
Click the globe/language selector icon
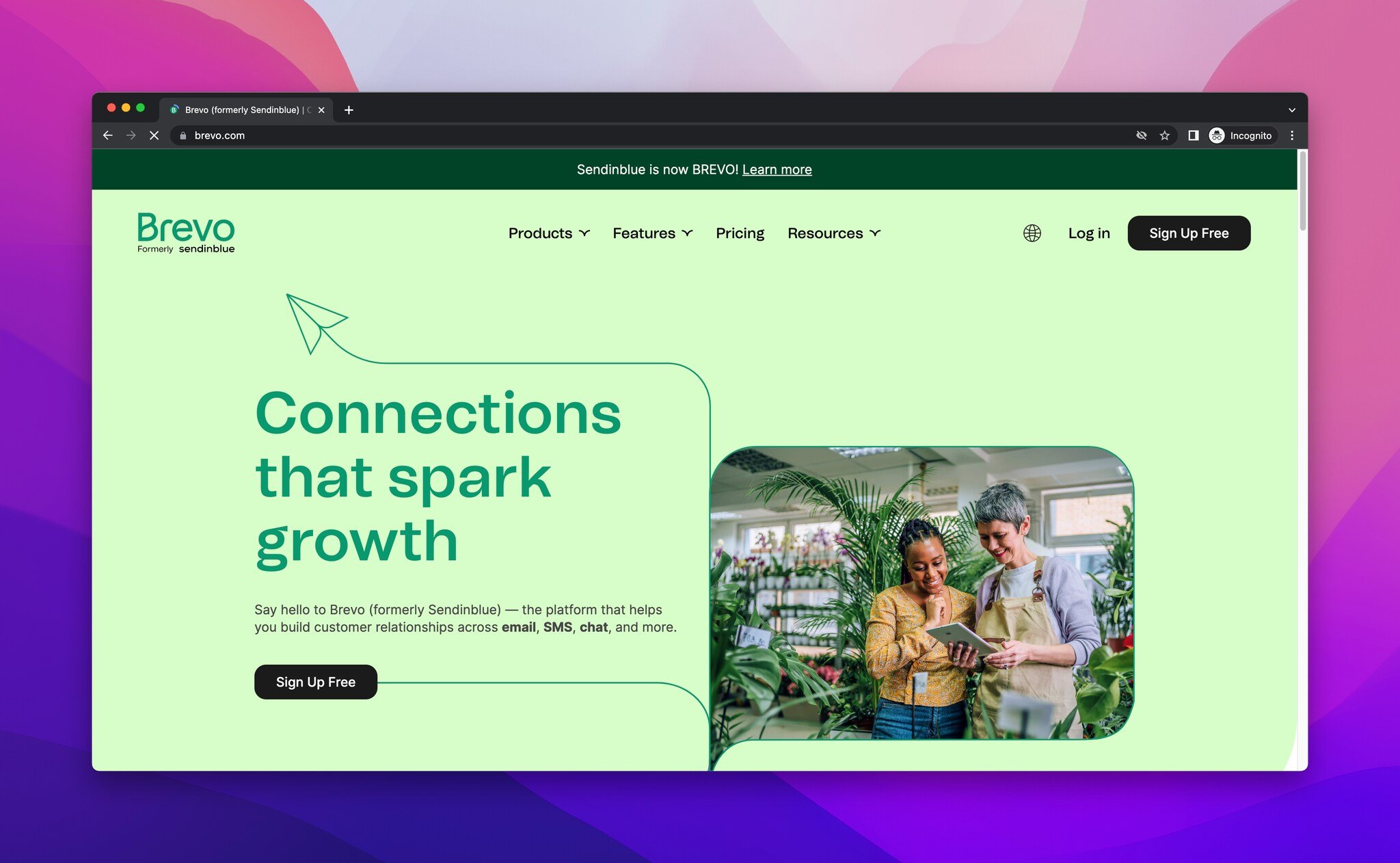(1031, 233)
